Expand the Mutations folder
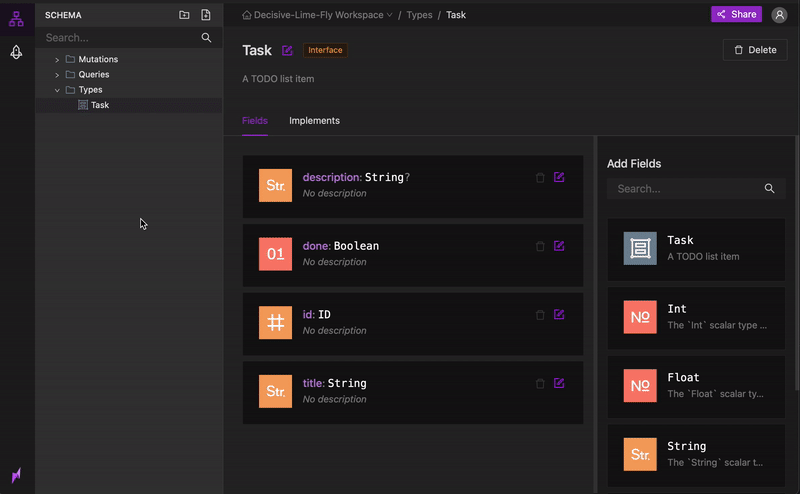 pyautogui.click(x=57, y=60)
